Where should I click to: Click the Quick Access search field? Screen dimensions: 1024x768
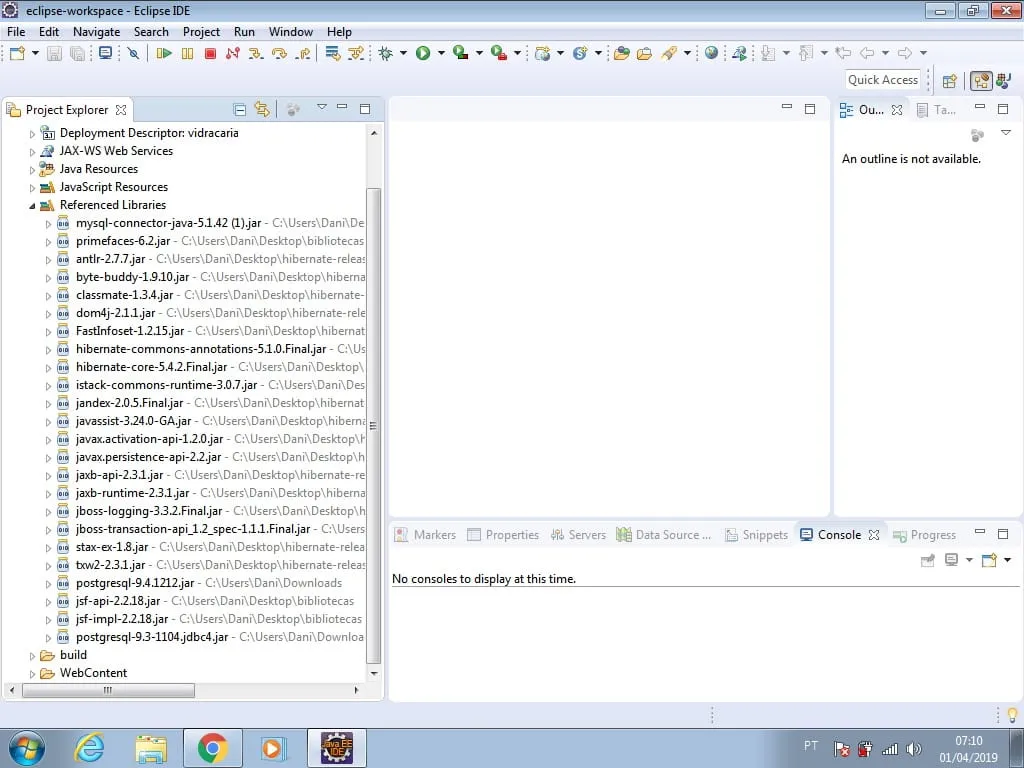coord(882,80)
